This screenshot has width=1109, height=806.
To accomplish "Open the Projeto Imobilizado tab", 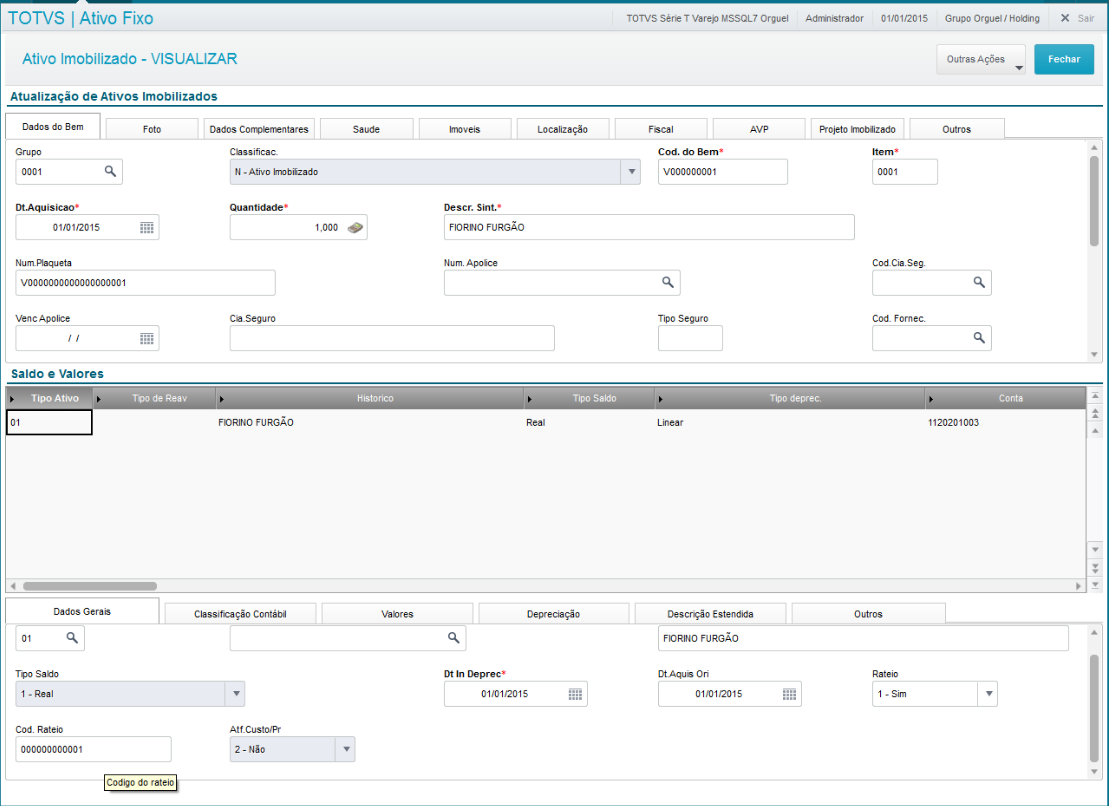I will pyautogui.click(x=857, y=129).
